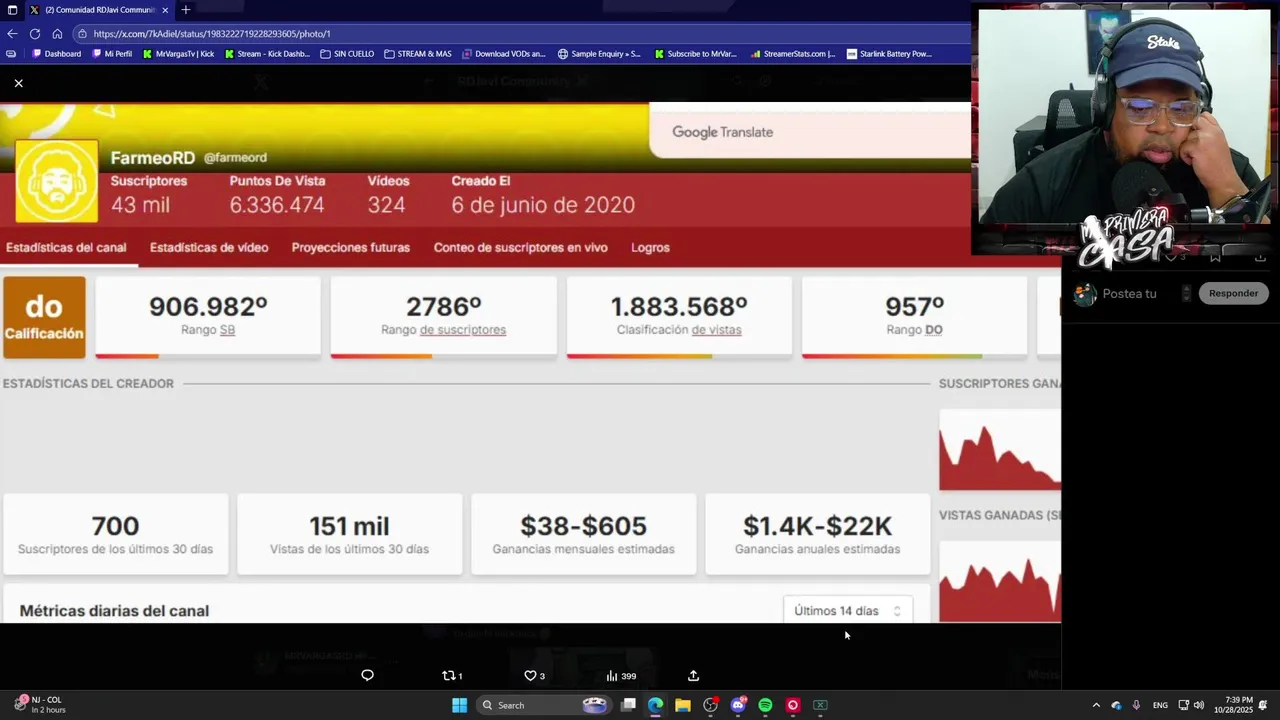Select the Estadísticas del canal tab

coord(66,247)
